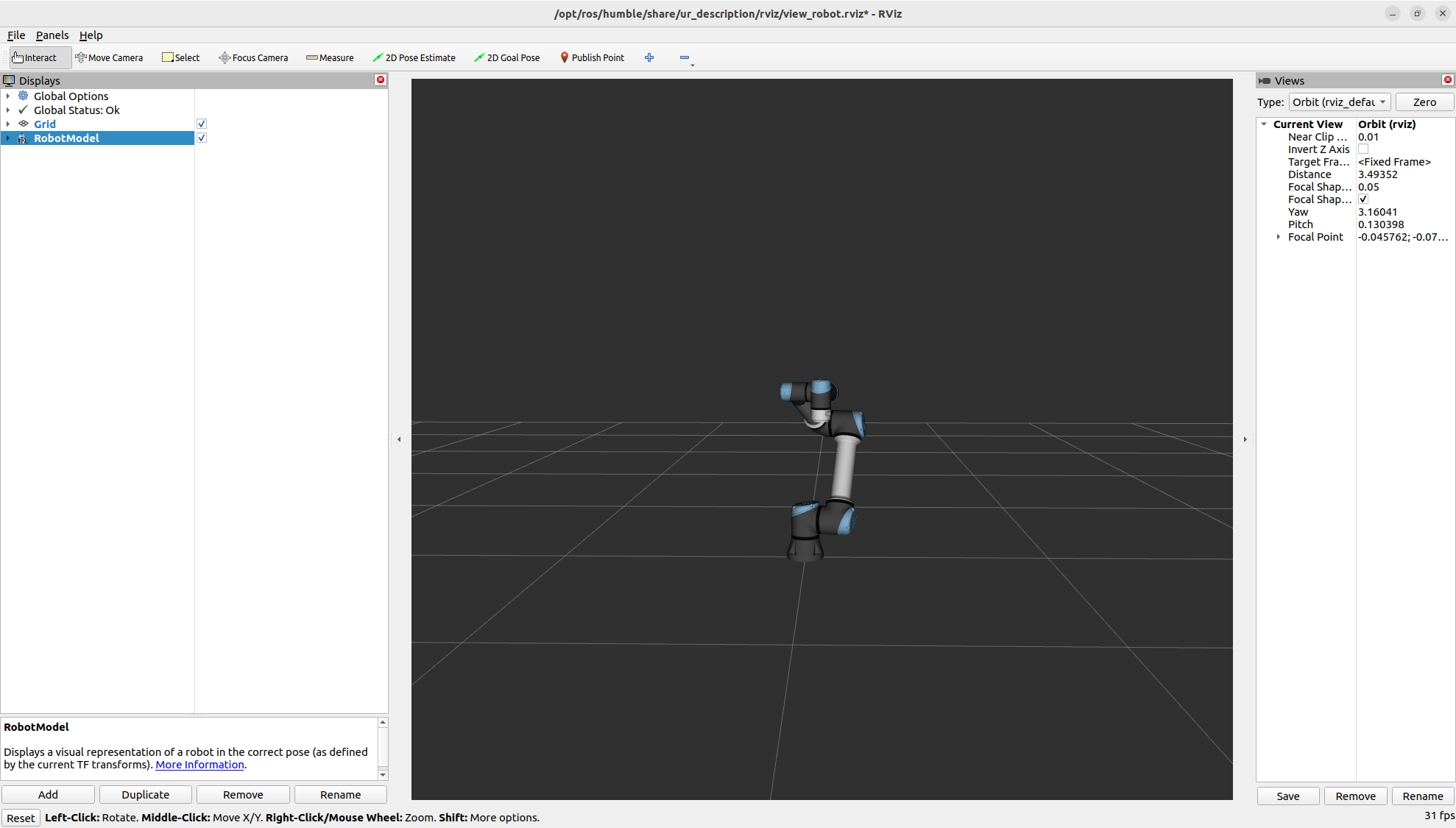The width and height of the screenshot is (1456, 828).
Task: Pick the Measure tool
Action: [x=330, y=57]
